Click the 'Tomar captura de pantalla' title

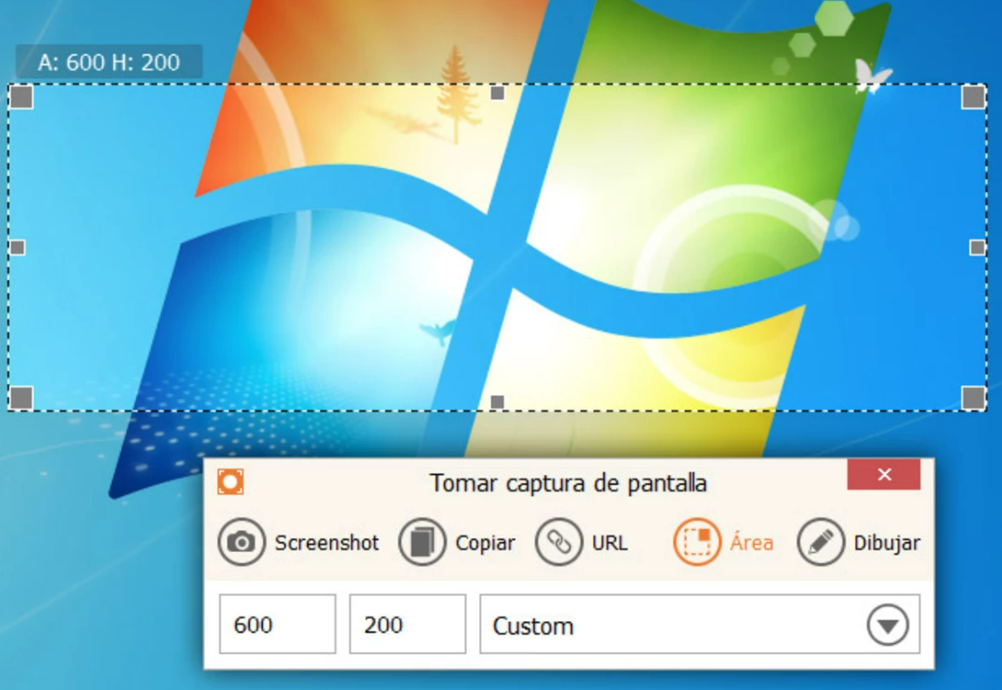[x=568, y=483]
